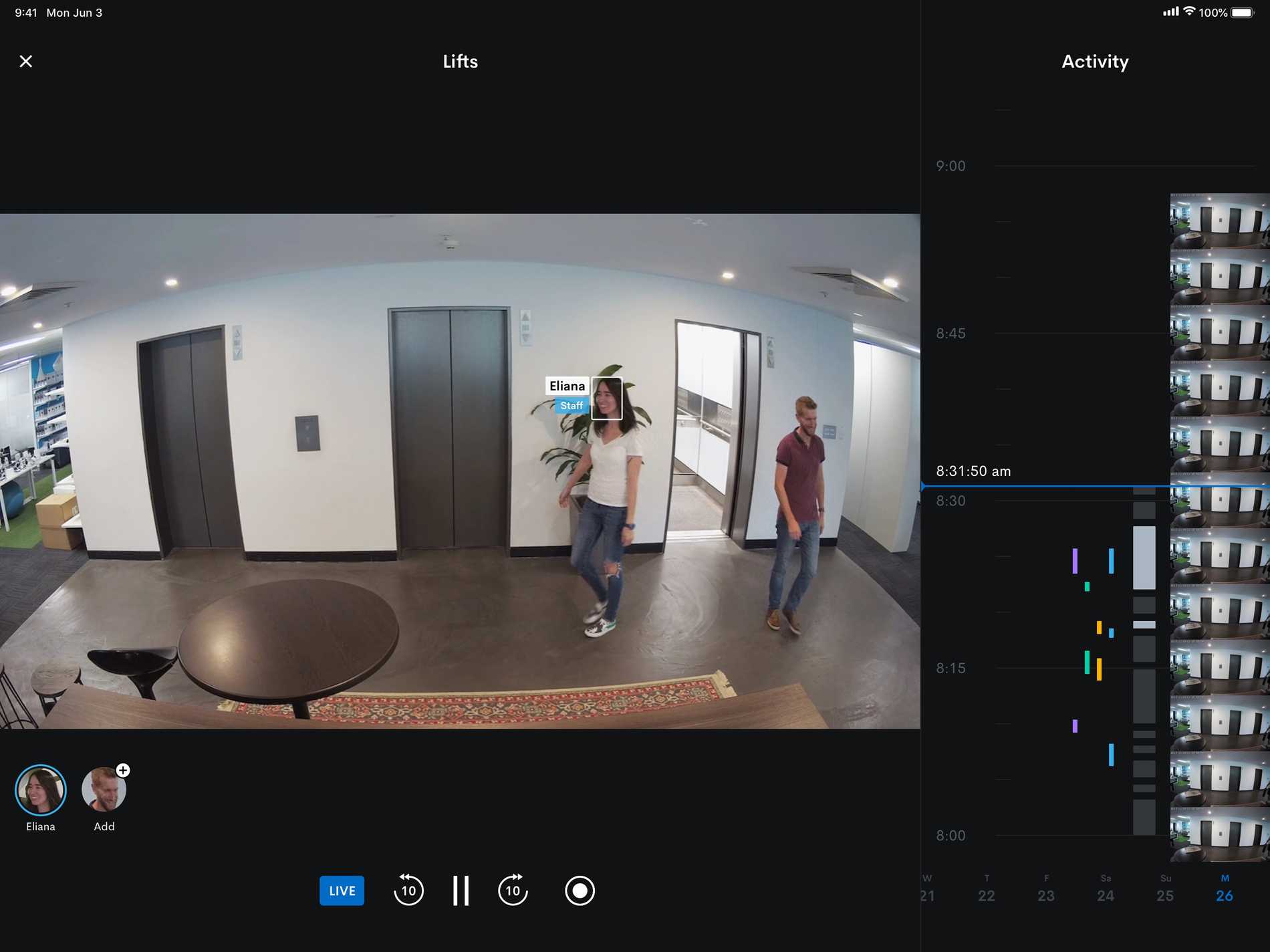The width and height of the screenshot is (1270, 952).
Task: Skip forward 10 seconds
Action: (x=513, y=889)
